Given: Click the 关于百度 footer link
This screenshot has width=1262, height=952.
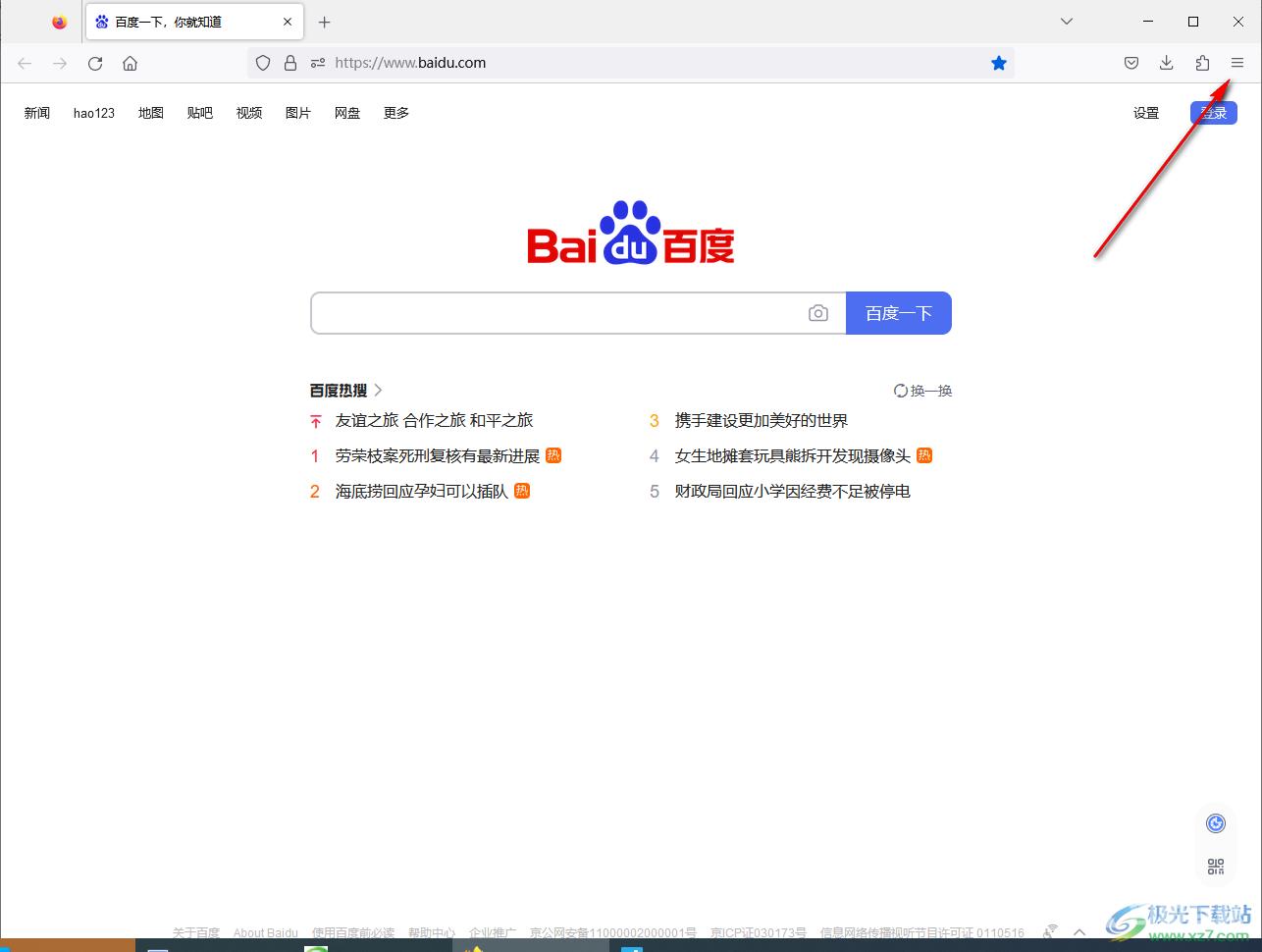Looking at the screenshot, I should coord(196,932).
